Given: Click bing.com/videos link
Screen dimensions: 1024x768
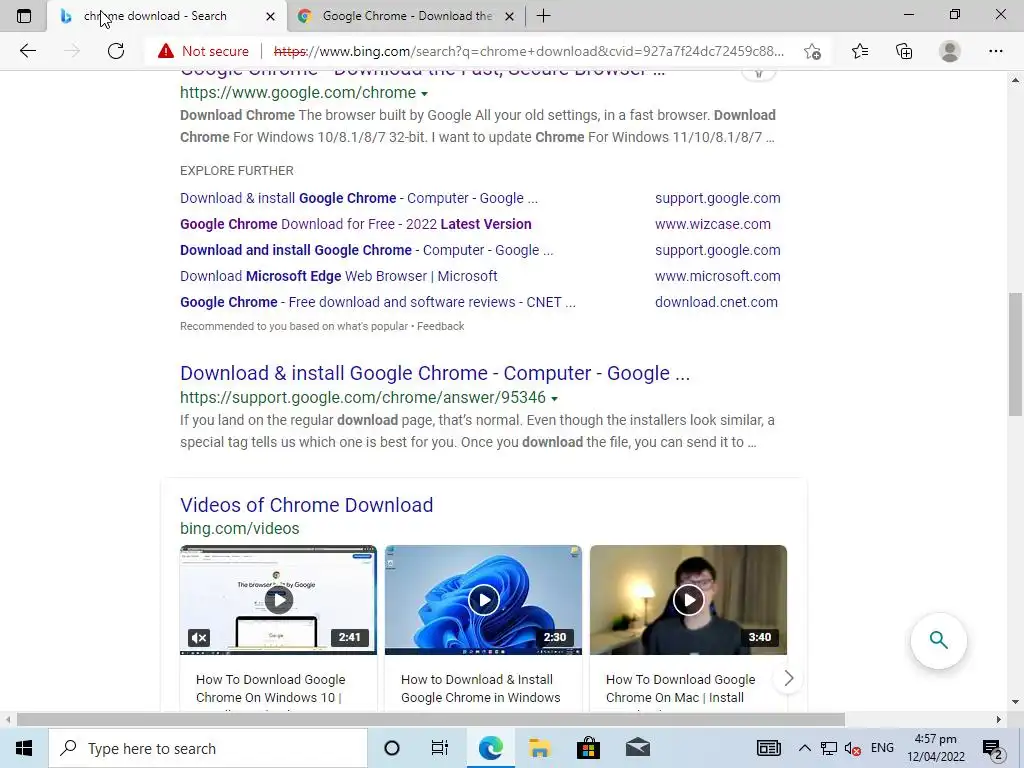Looking at the screenshot, I should click(x=240, y=528).
